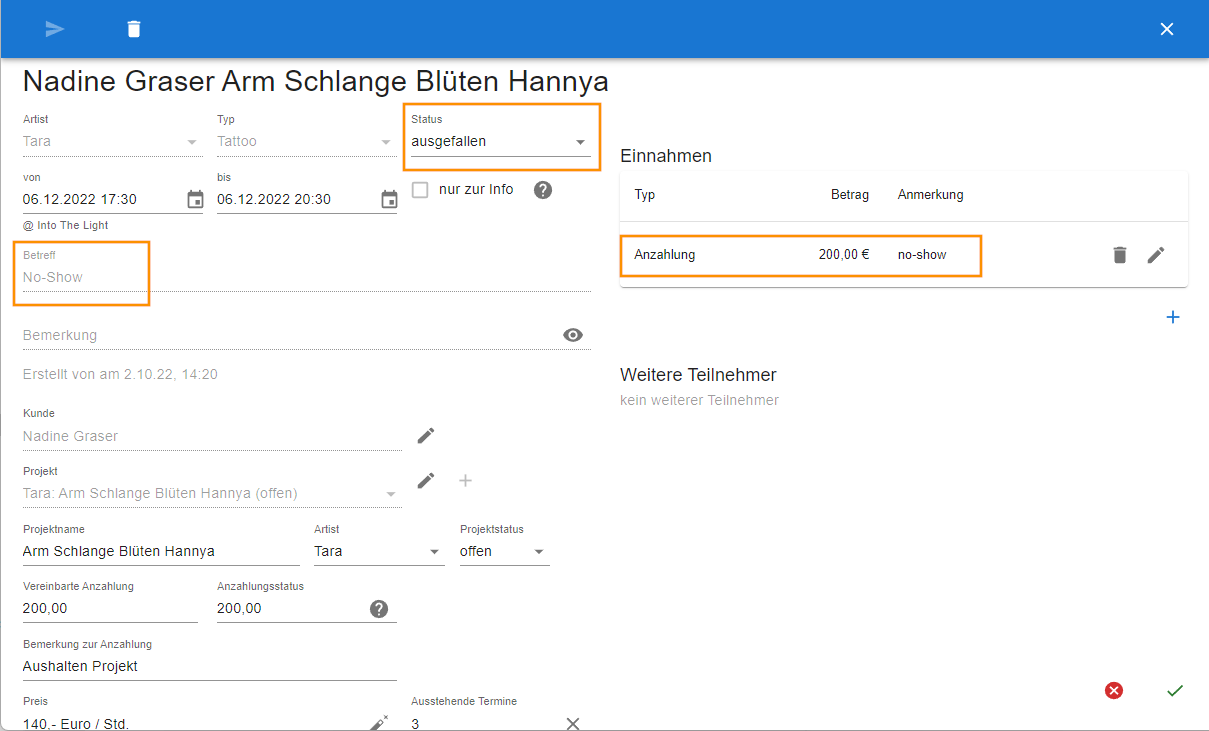
Task: Add a new project plus icon
Action: 465,481
